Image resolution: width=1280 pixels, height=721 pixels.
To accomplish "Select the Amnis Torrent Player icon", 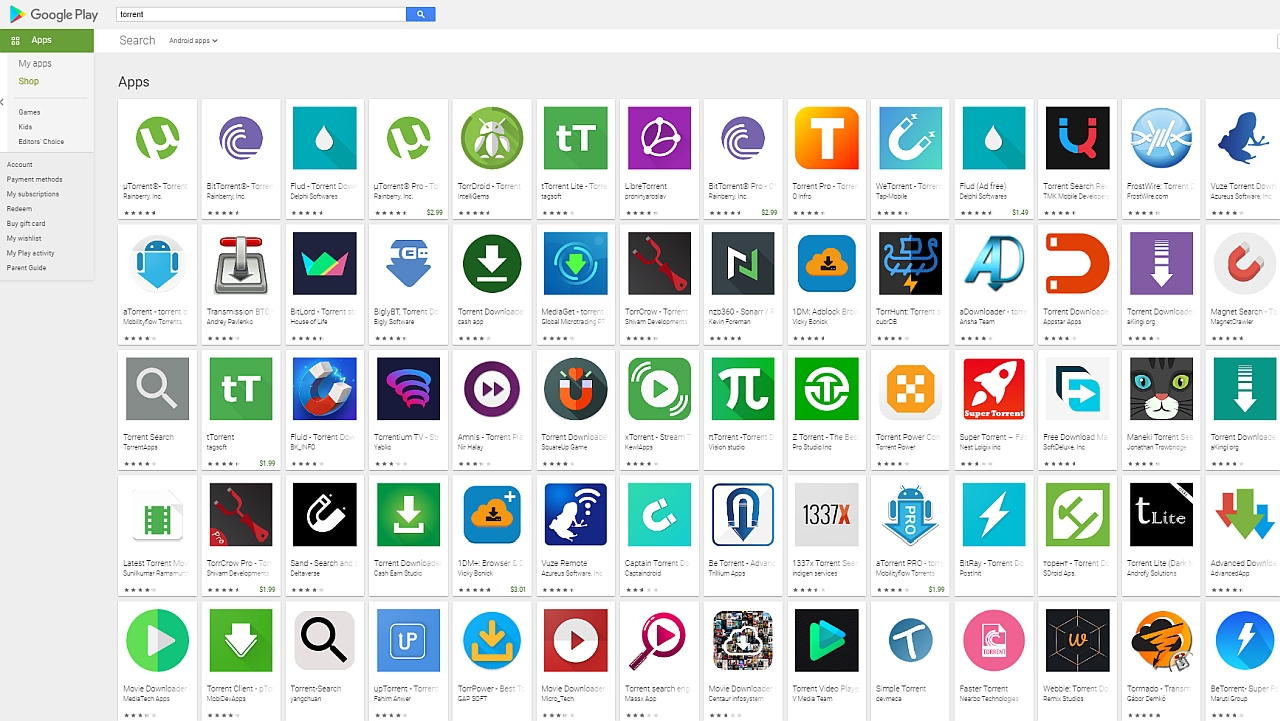I will 492,389.
